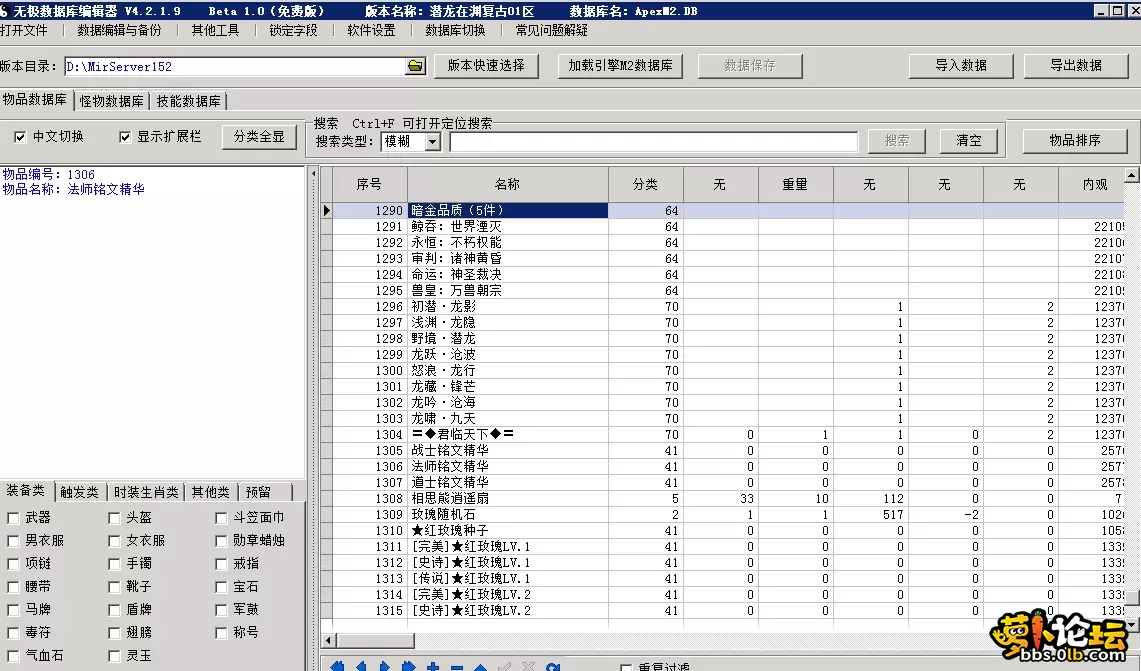This screenshot has height=671, width=1141.
Task: Check the 宝石 category box
Action: point(221,587)
